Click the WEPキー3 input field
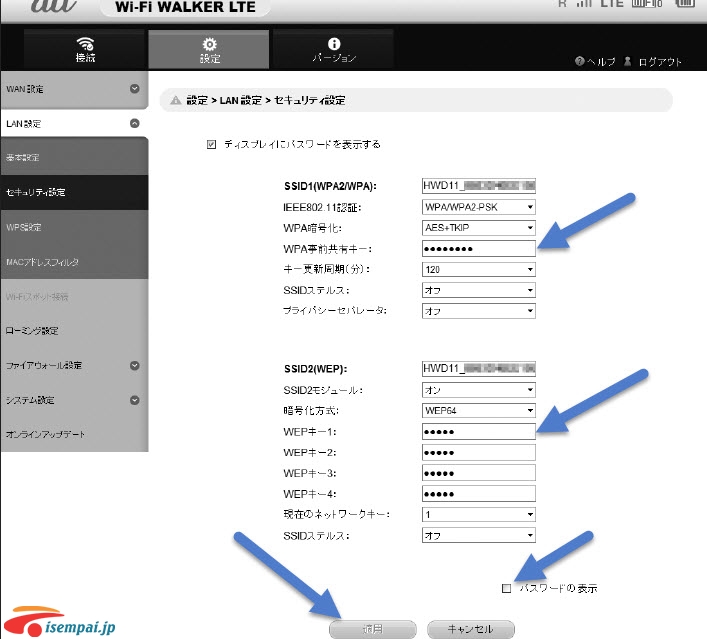 (478, 473)
